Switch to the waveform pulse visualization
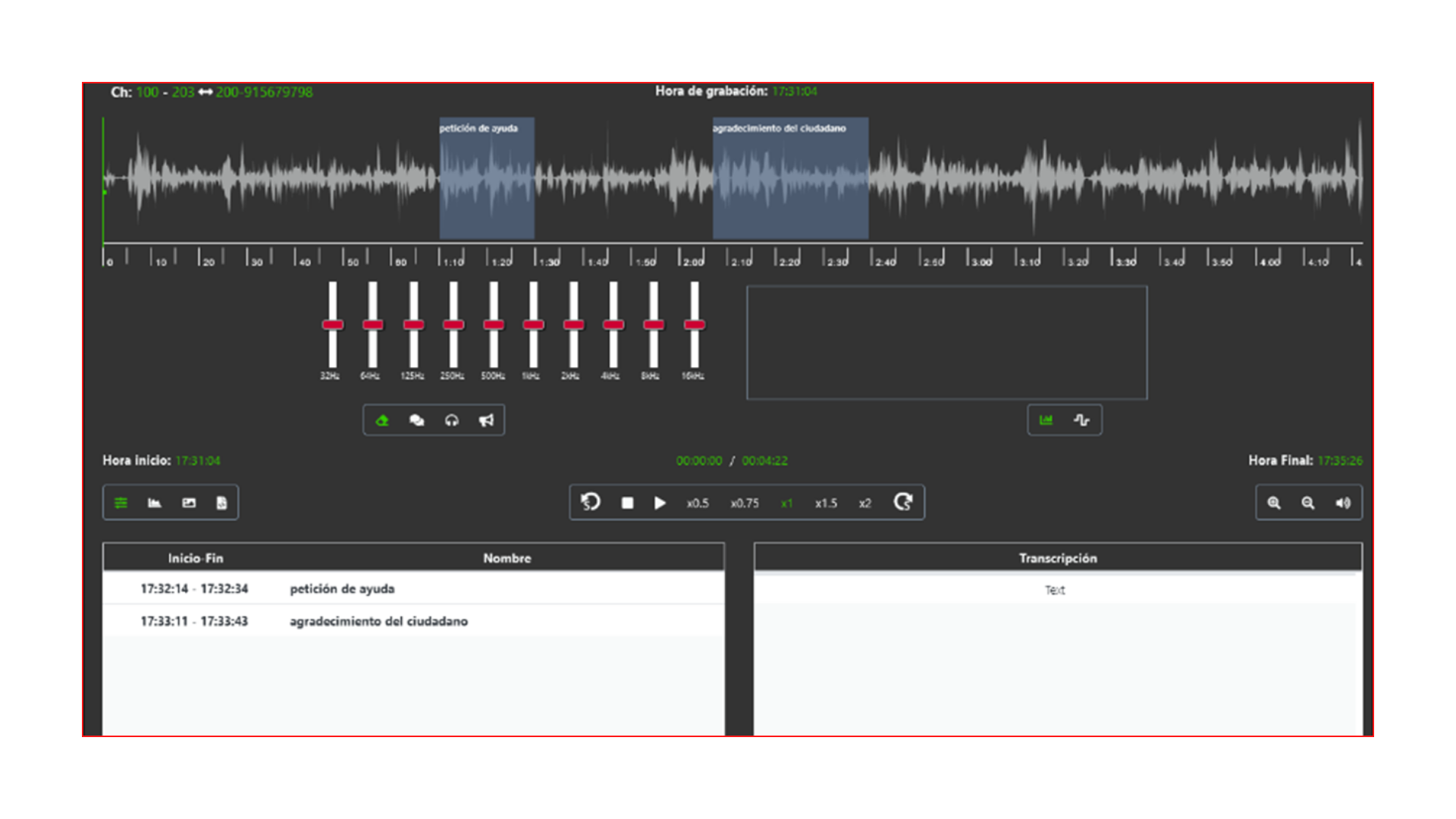This screenshot has width=1456, height=819. coord(1081,420)
